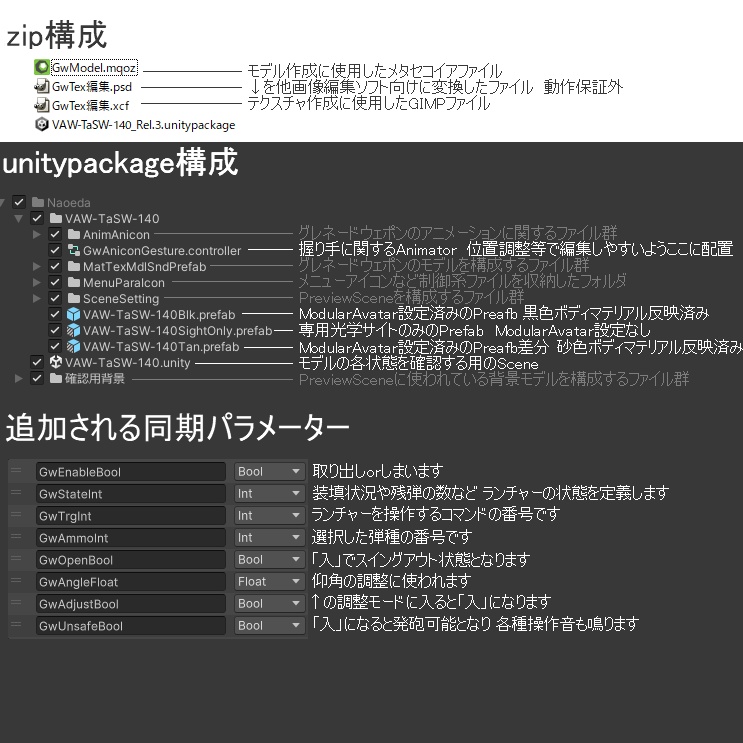Open type dropdown for GwAmmoInt
The width and height of the screenshot is (743, 743).
pos(269,537)
